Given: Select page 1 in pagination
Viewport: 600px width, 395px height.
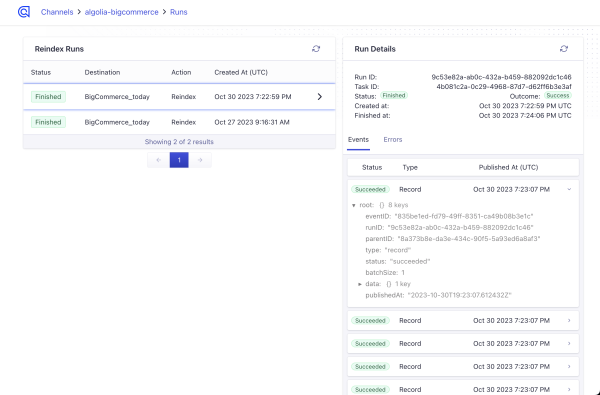Looking at the screenshot, I should coord(179,160).
